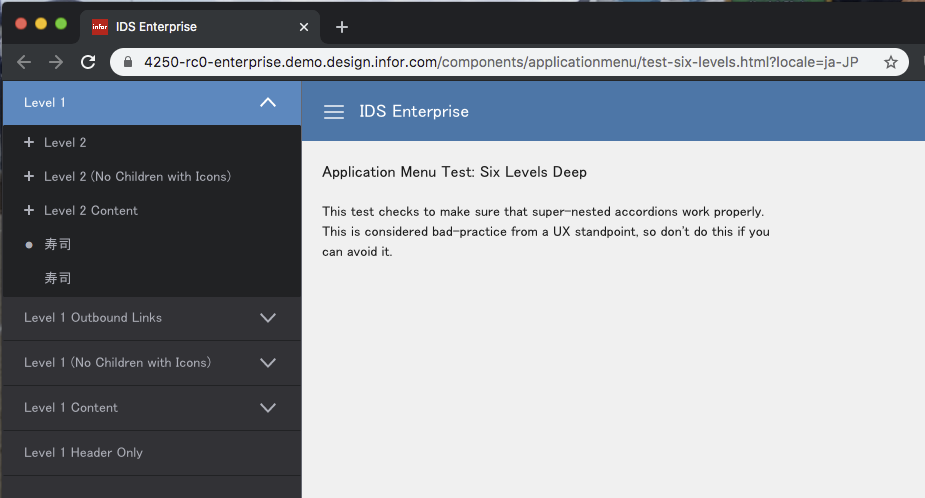Expand the Level 1 Content chevron

tap(268, 408)
